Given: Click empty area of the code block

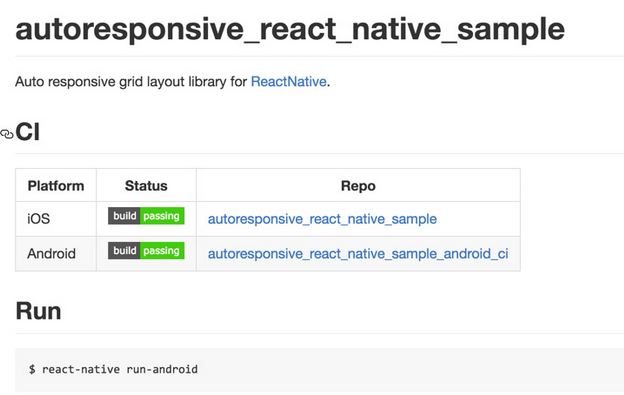Looking at the screenshot, I should coord(398,370).
